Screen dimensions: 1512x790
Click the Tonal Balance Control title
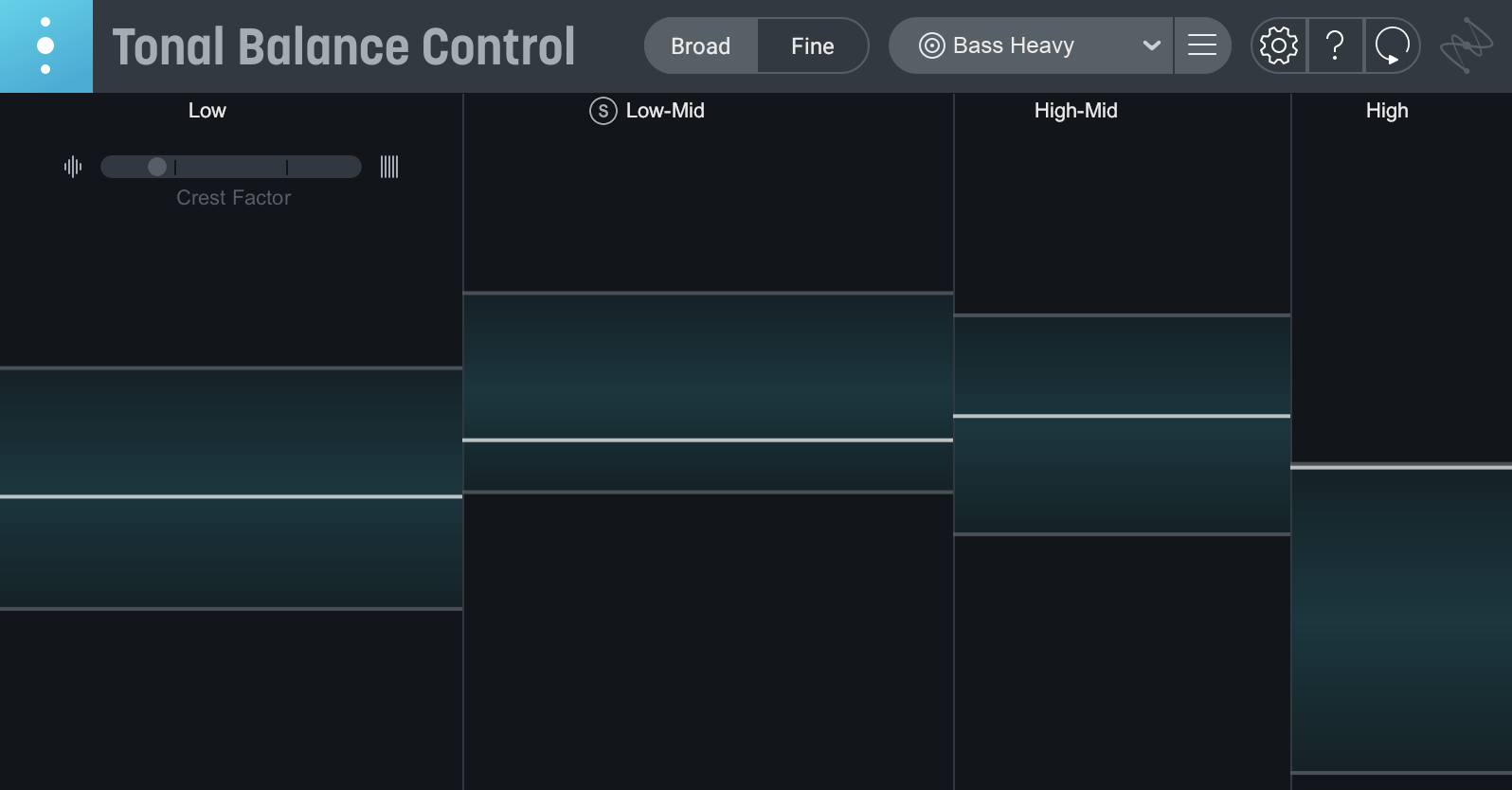pyautogui.click(x=344, y=46)
